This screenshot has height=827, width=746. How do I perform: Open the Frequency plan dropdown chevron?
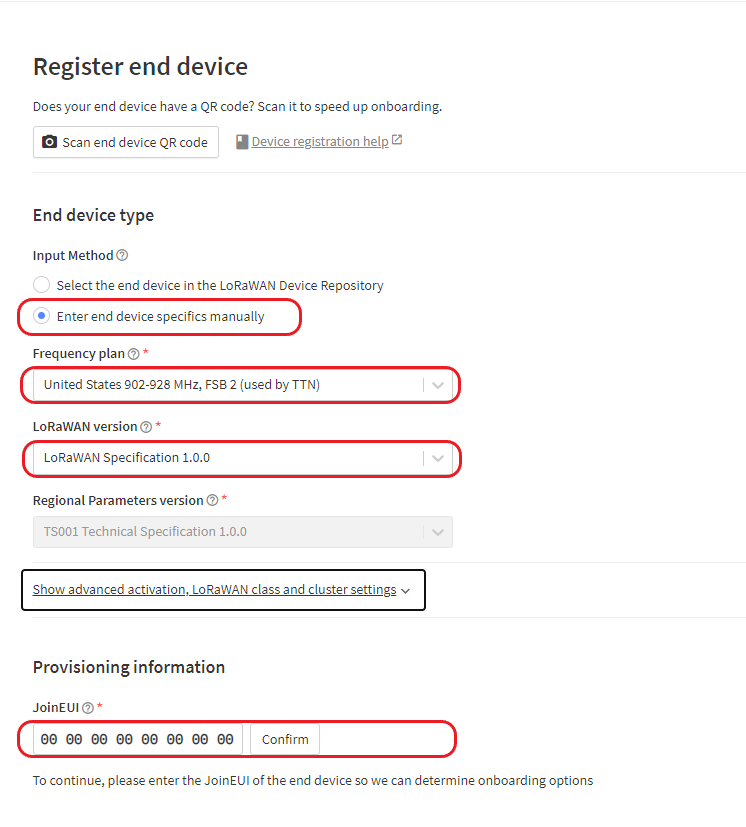[x=437, y=385]
